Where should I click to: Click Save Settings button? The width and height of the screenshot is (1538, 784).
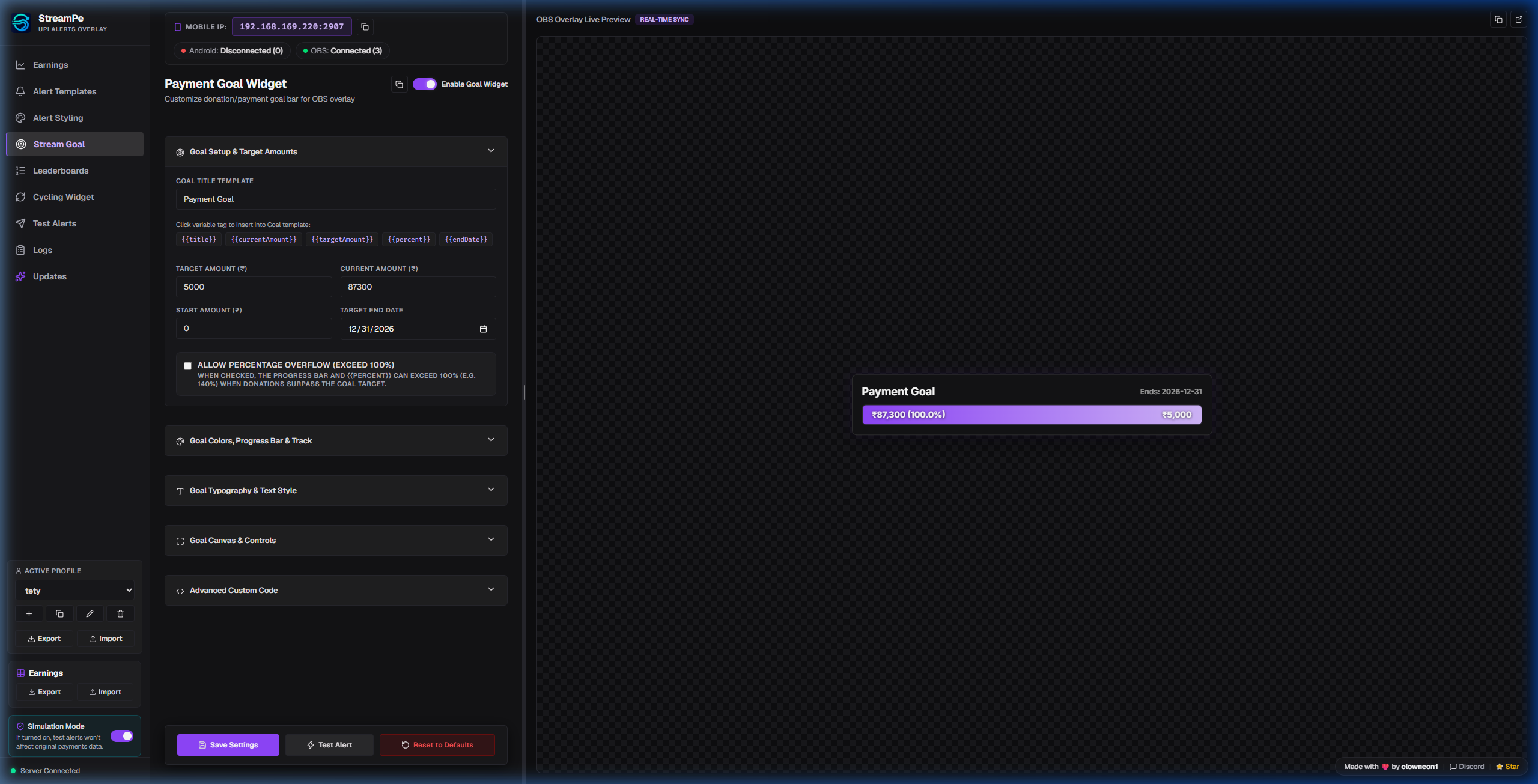[x=228, y=745]
